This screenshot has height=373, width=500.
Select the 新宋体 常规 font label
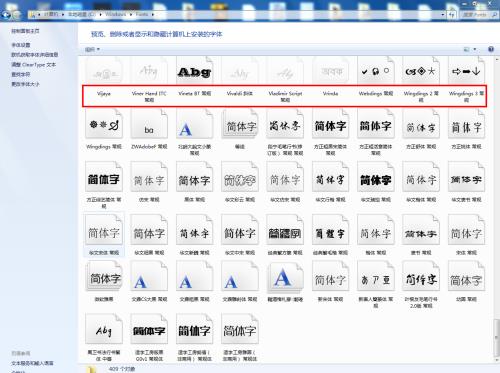[330, 299]
